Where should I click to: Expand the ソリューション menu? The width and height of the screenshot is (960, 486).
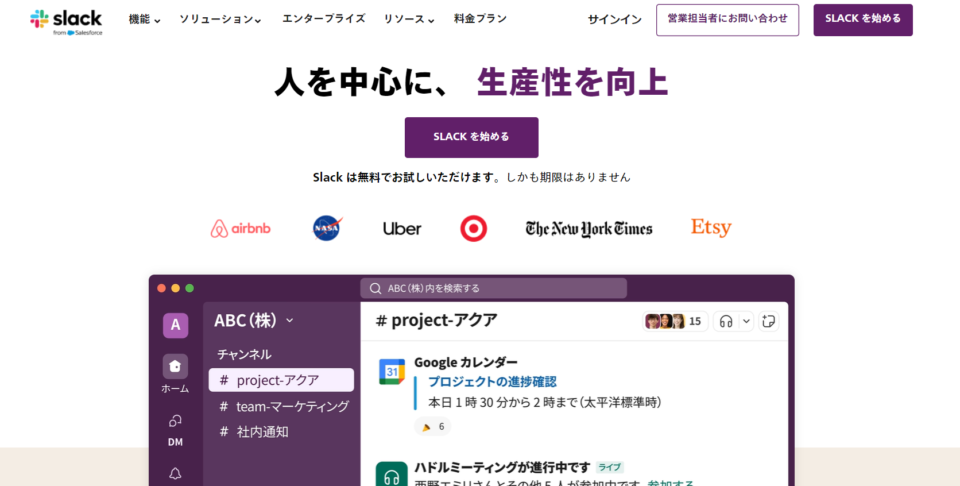220,20
